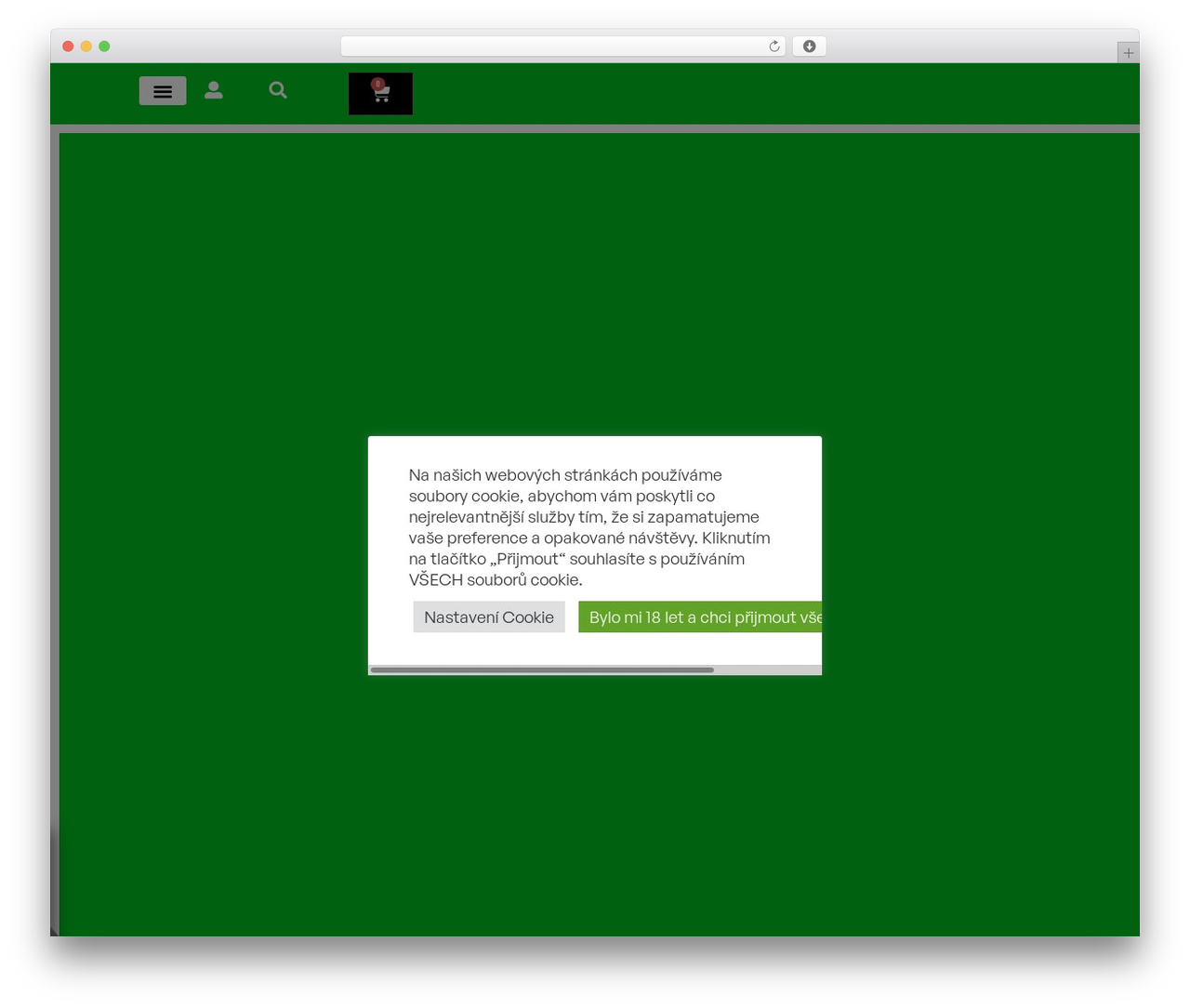Minimize the window with yellow button
The image size is (1190, 1008).
pyautogui.click(x=86, y=46)
